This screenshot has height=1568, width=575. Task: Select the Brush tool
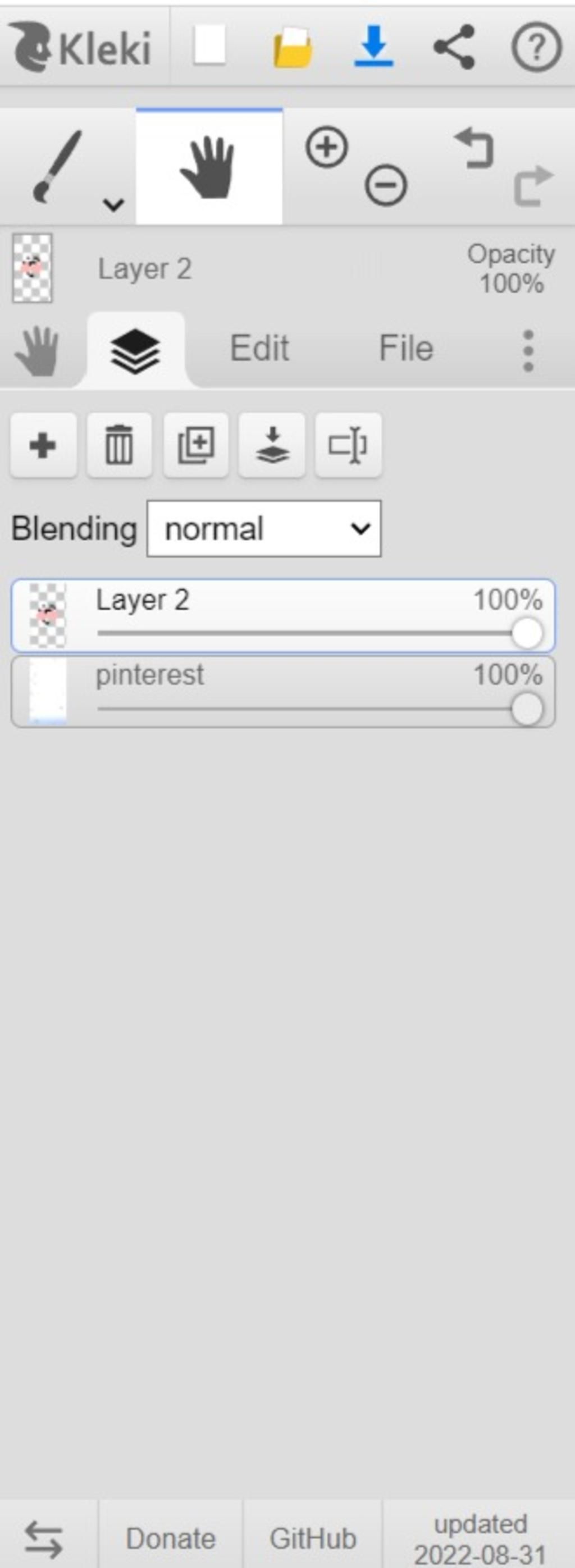tap(57, 166)
